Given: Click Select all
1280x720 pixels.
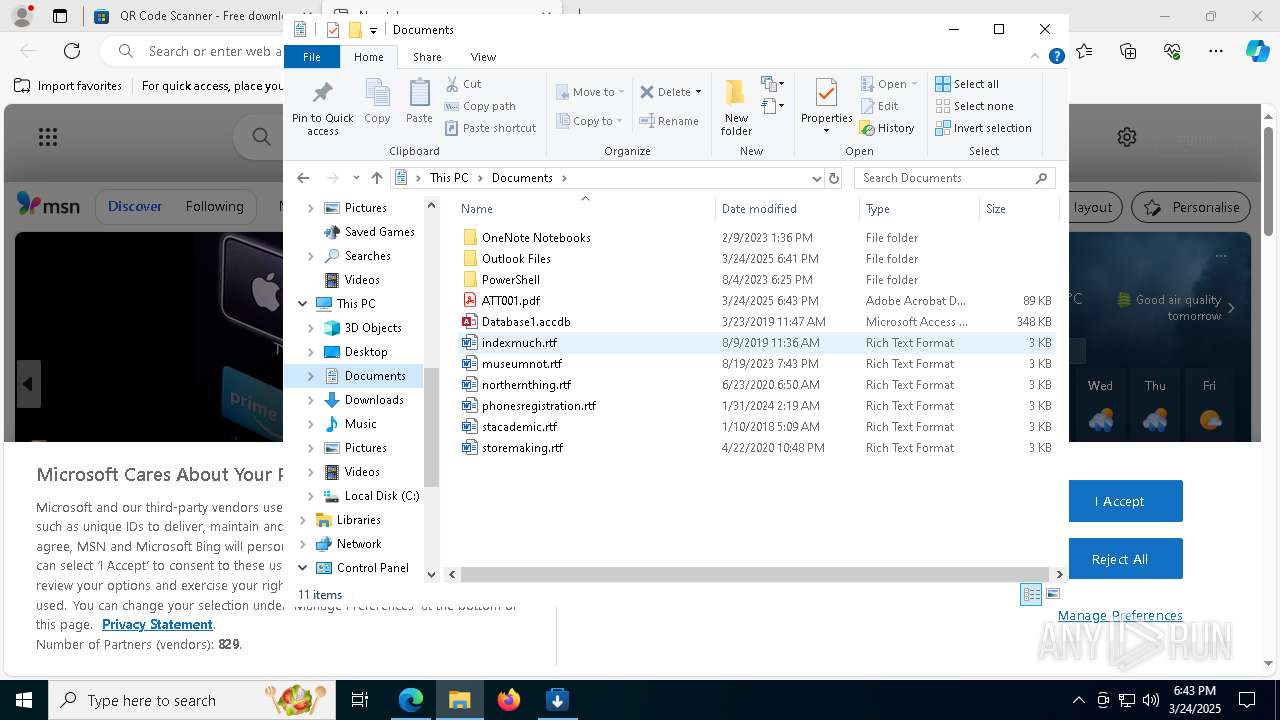Looking at the screenshot, I should click(967, 84).
